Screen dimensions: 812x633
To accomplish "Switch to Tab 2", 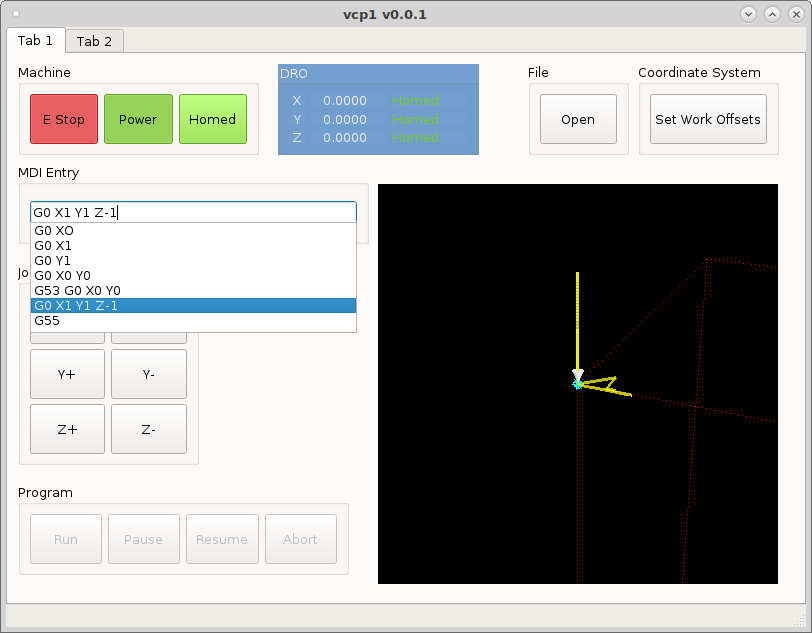I will (94, 41).
